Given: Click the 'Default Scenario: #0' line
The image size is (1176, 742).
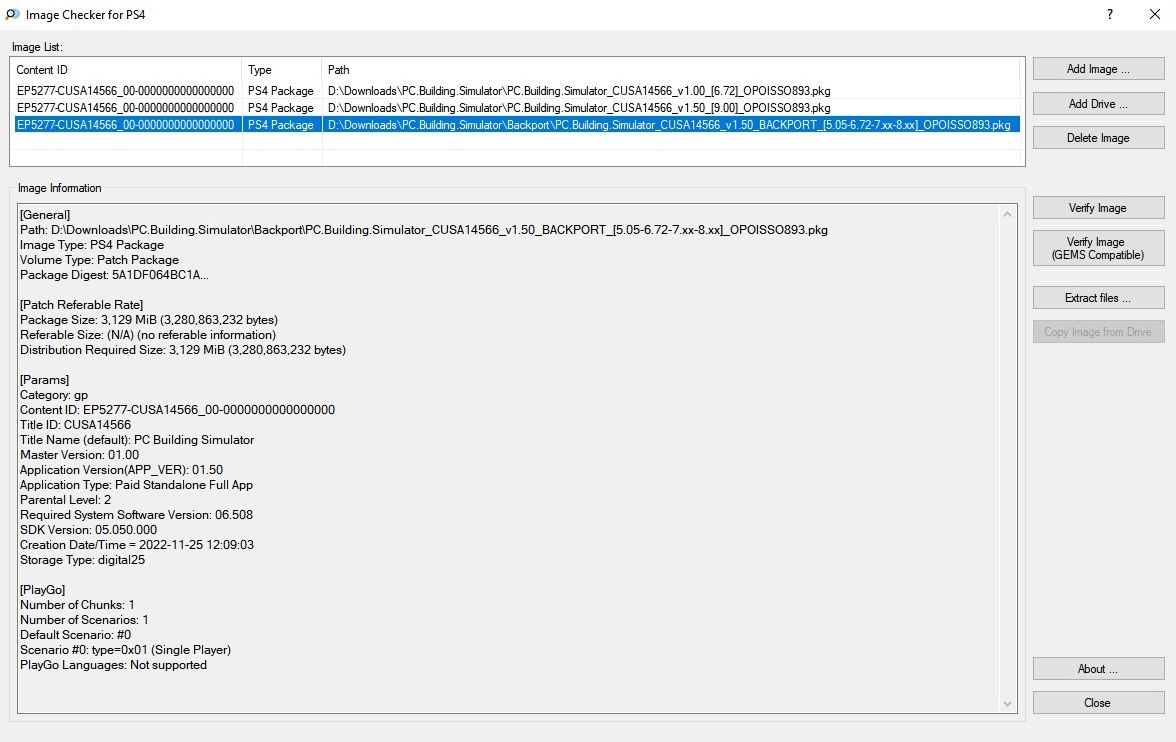Looking at the screenshot, I should coord(75,635).
